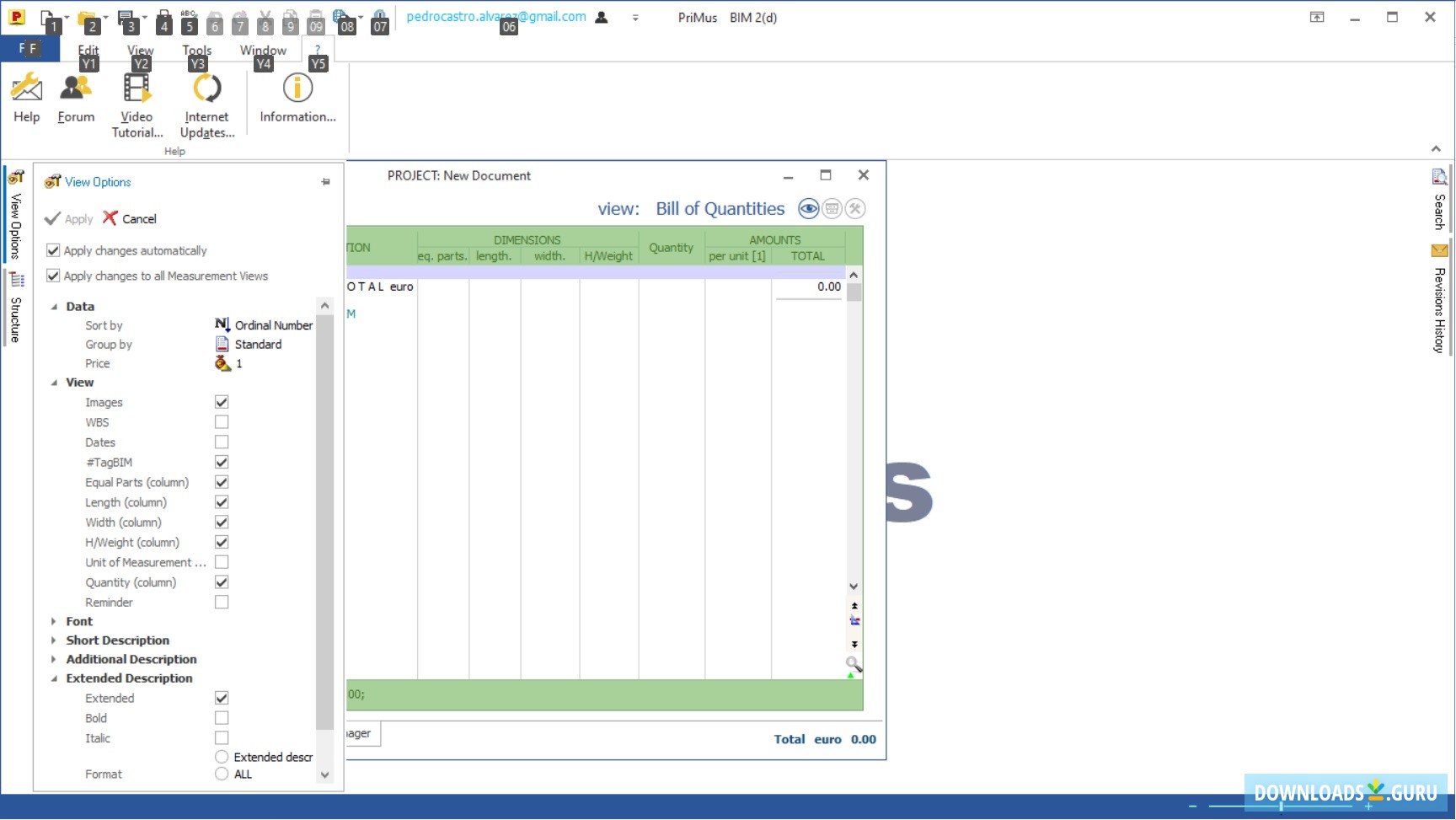Click the View Options panel scrollbar thumb
Screen dimensions: 1456x820
tap(324, 523)
